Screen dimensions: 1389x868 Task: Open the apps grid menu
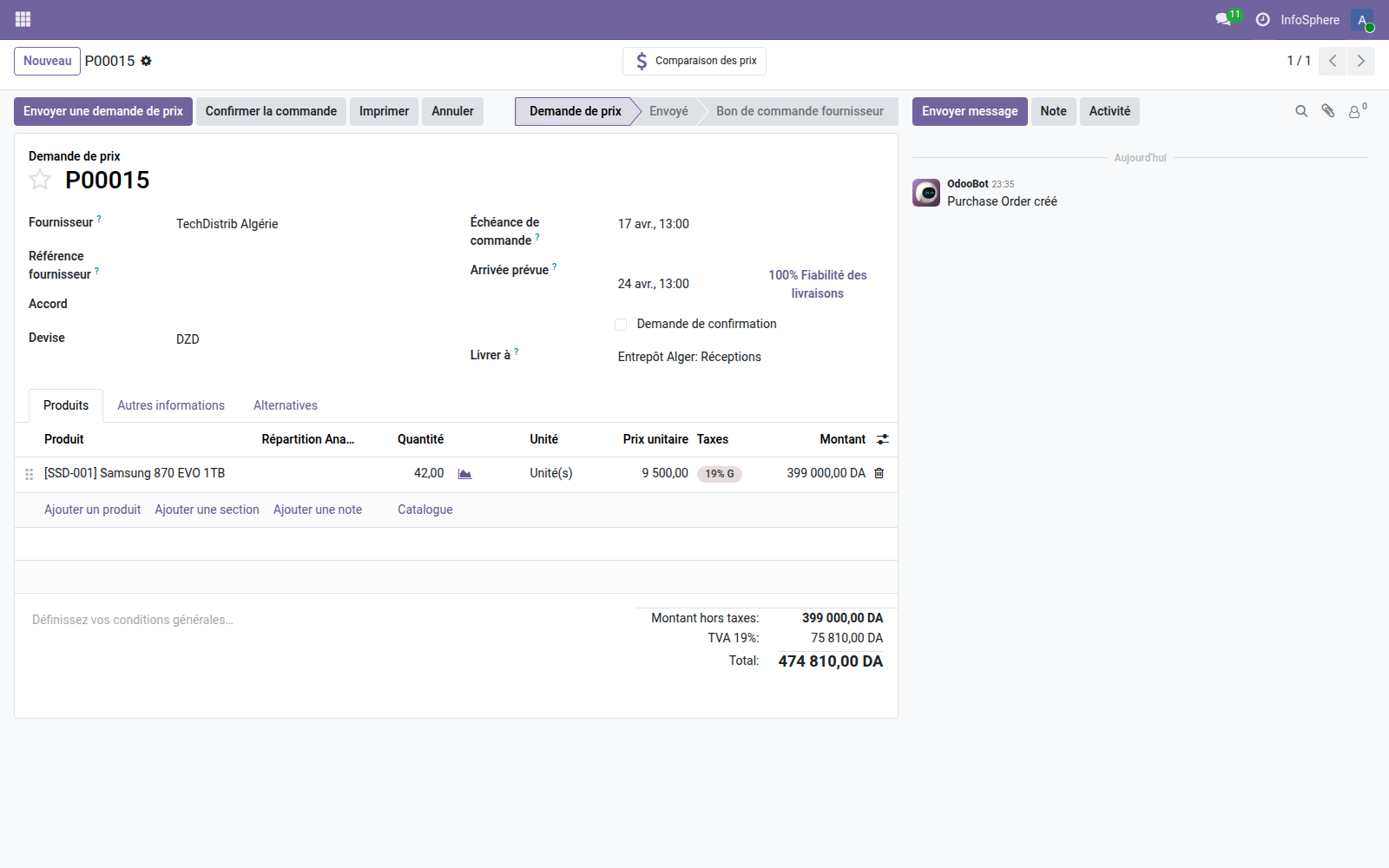pos(23,19)
